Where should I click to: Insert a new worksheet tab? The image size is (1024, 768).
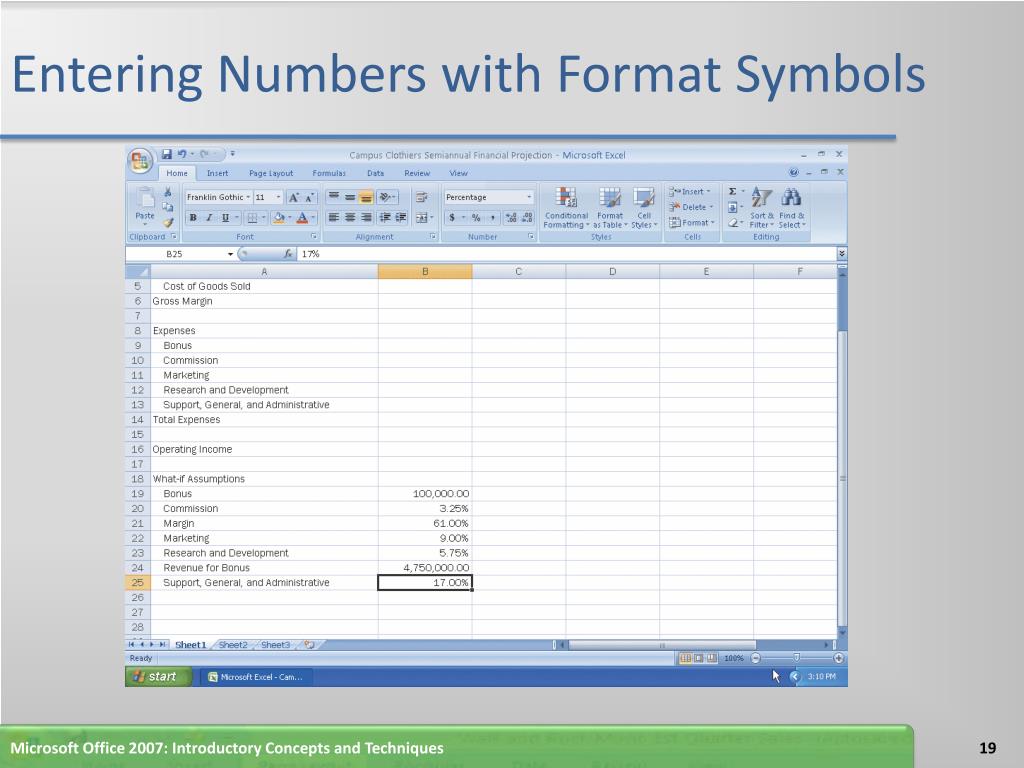[310, 645]
